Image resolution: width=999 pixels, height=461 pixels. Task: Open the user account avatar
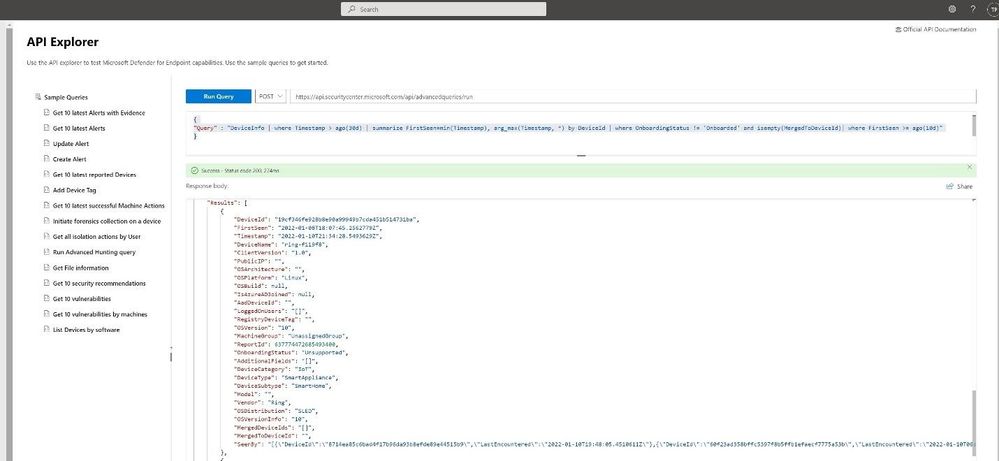[x=994, y=9]
